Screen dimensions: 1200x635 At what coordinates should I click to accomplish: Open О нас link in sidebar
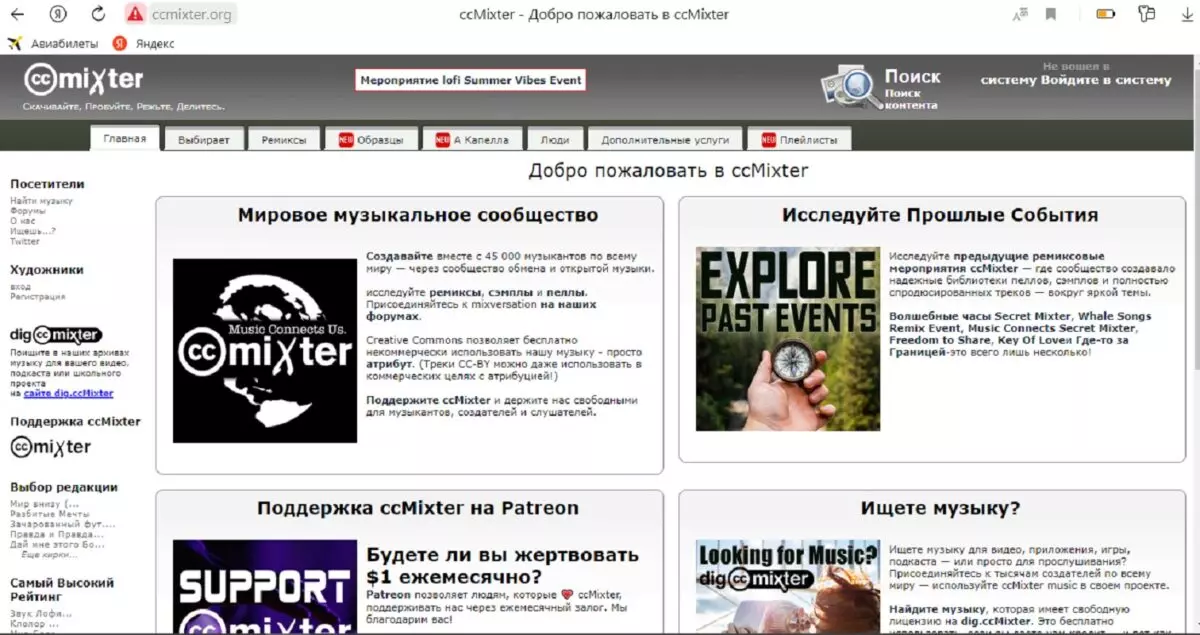tap(22, 221)
